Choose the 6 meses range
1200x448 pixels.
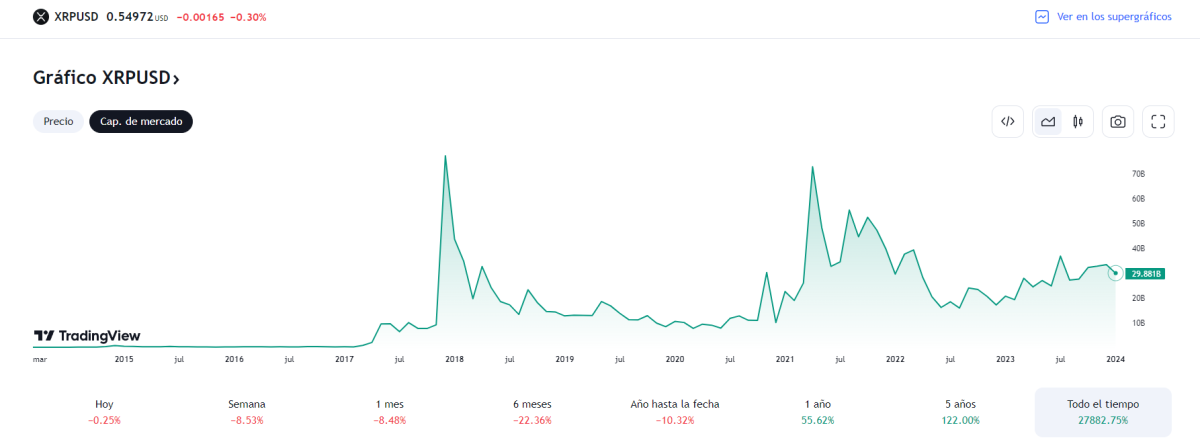click(532, 411)
